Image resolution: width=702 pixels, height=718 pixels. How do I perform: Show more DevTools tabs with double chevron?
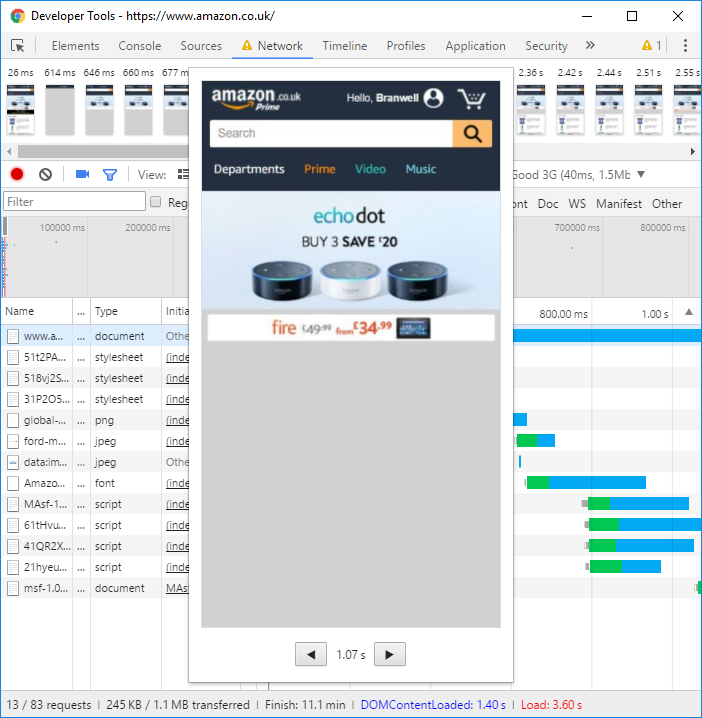pos(590,45)
